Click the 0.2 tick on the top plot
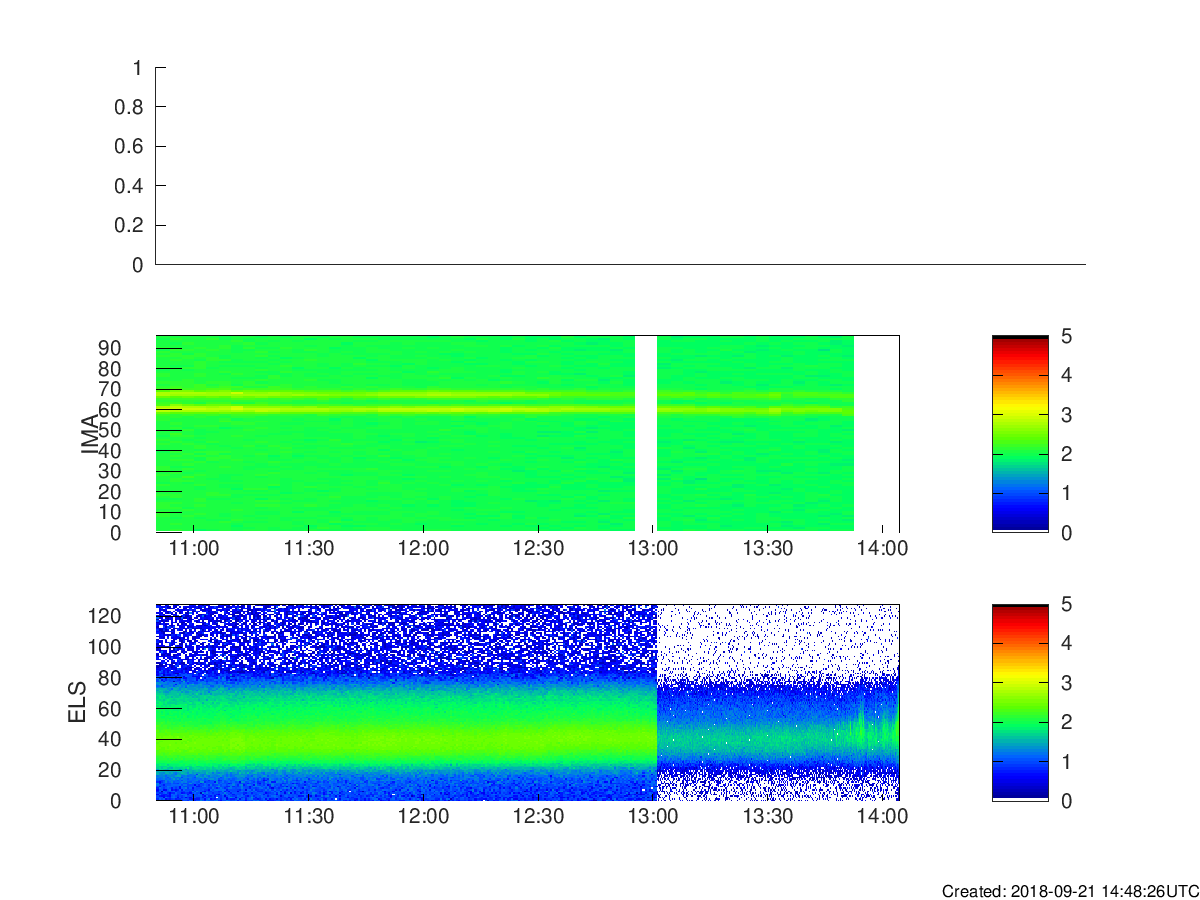This screenshot has width=1200, height=900. 130,225
